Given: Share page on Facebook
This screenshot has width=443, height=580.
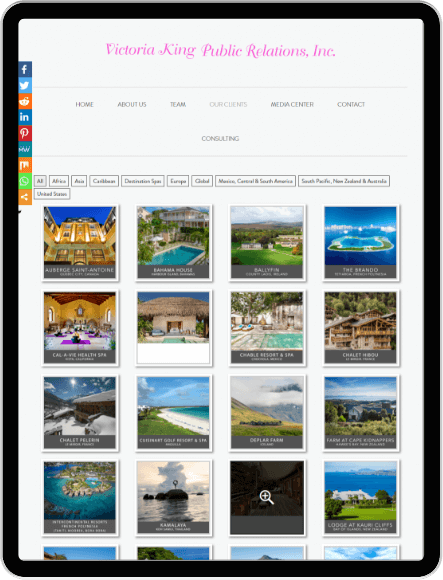Looking at the screenshot, I should click(x=25, y=70).
